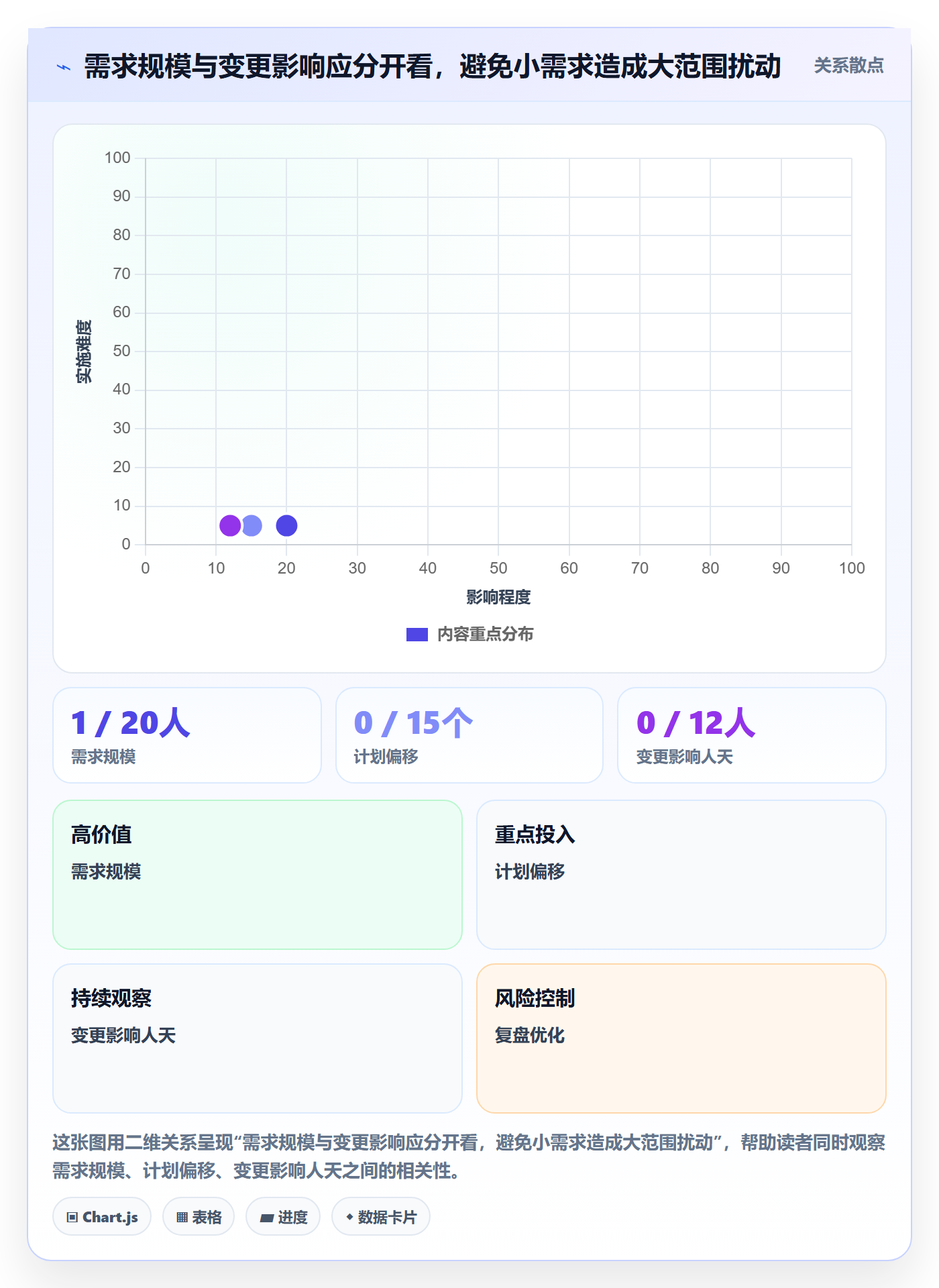Toggle the 内容重点分布 legend swatch
939x1288 pixels.
(417, 635)
